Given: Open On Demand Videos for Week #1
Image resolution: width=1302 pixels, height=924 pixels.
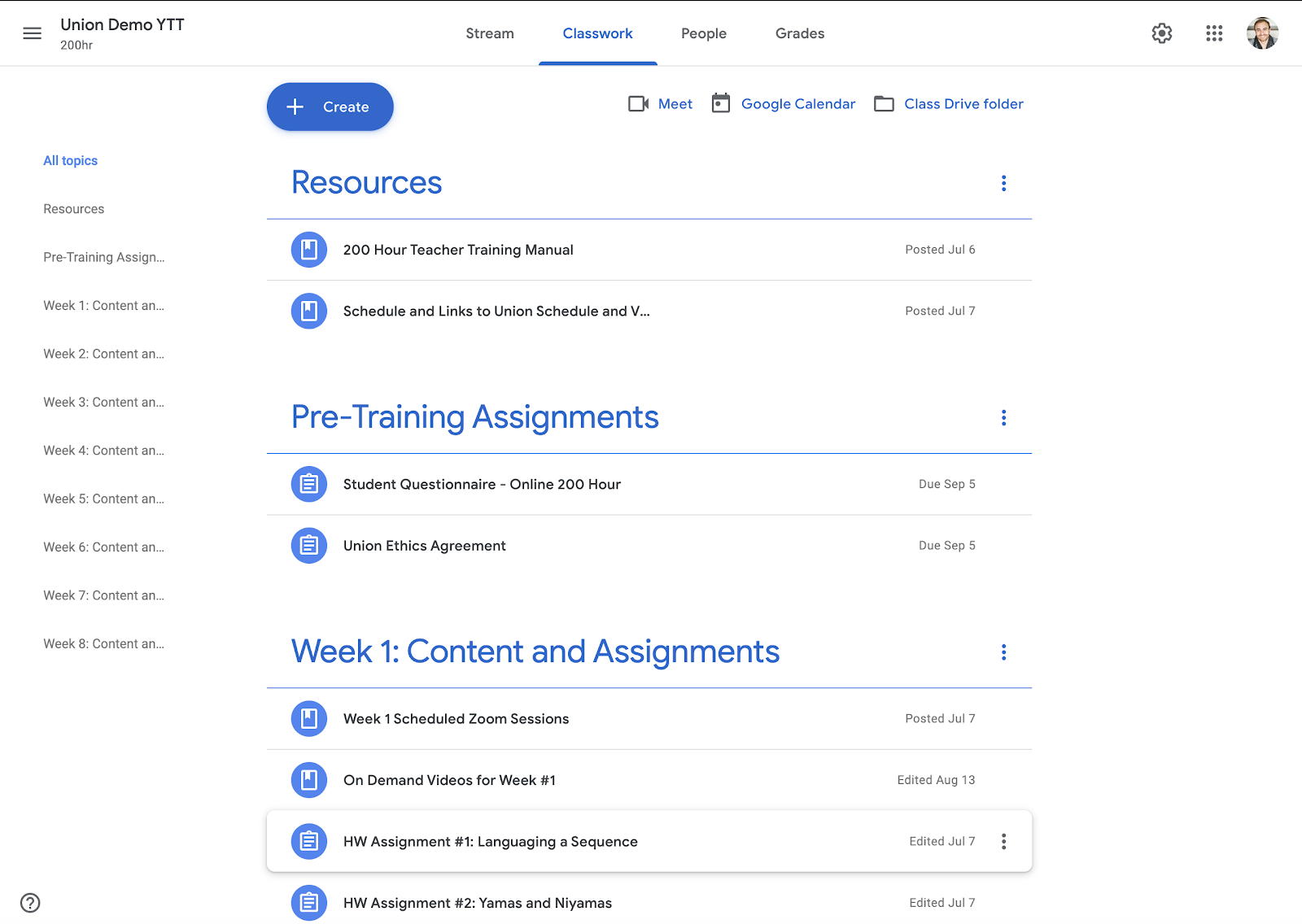Looking at the screenshot, I should point(449,780).
